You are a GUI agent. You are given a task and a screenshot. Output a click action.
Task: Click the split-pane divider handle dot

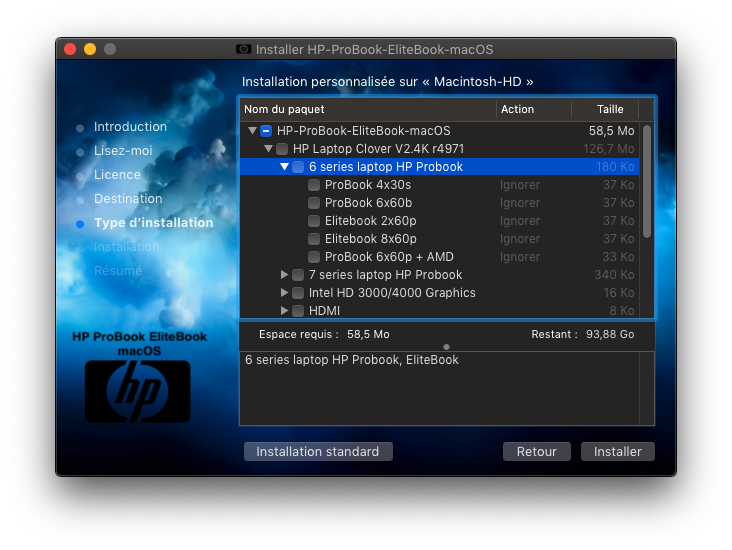(x=446, y=347)
